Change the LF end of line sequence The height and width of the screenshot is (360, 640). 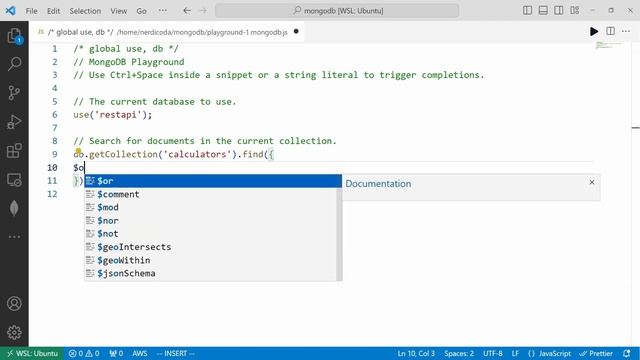[x=515, y=353]
